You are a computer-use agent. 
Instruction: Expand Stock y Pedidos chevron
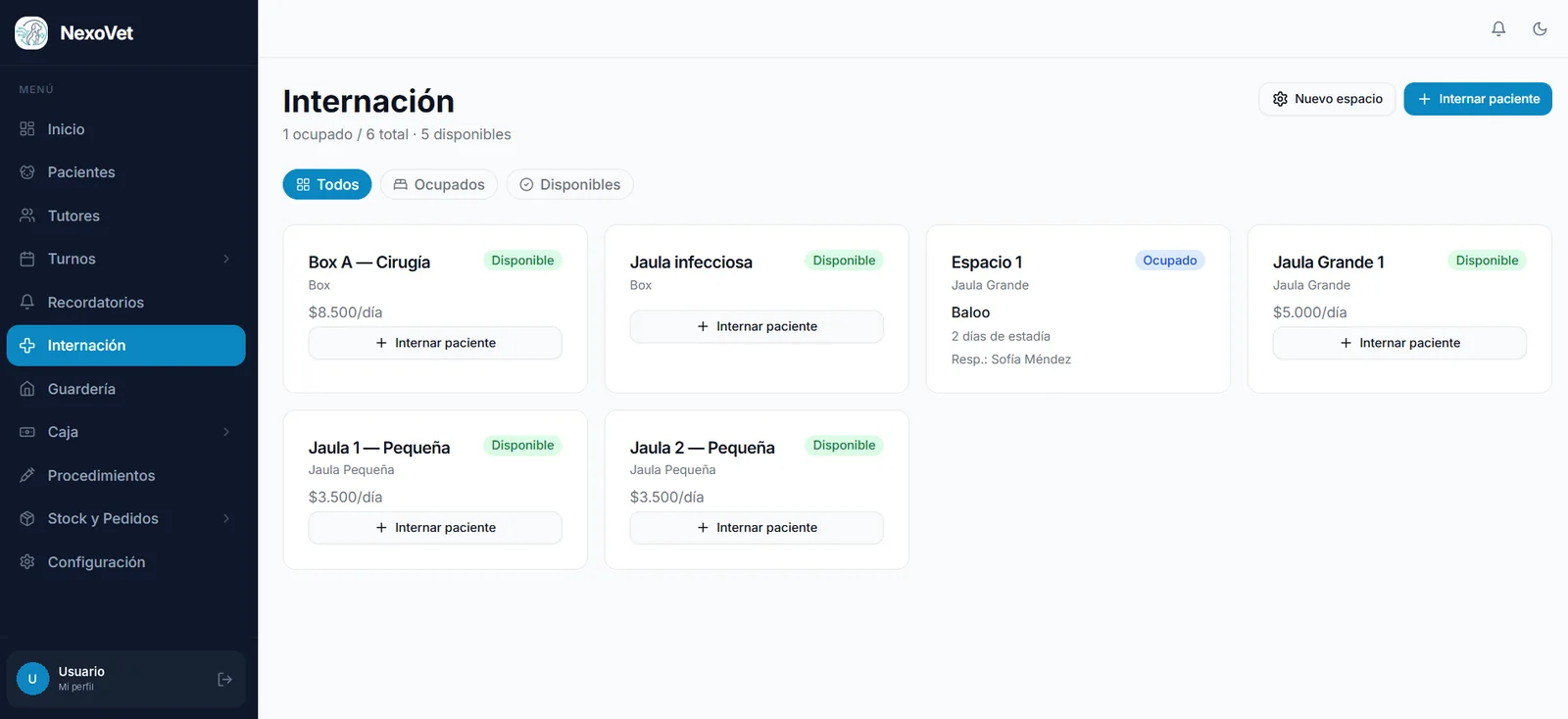point(226,518)
